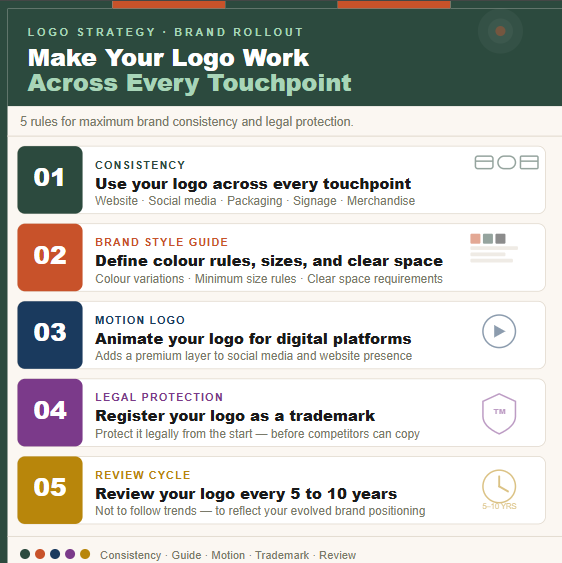Click the orange dot in footer legend
Viewport: 562px width, 563px height.
[40, 554]
